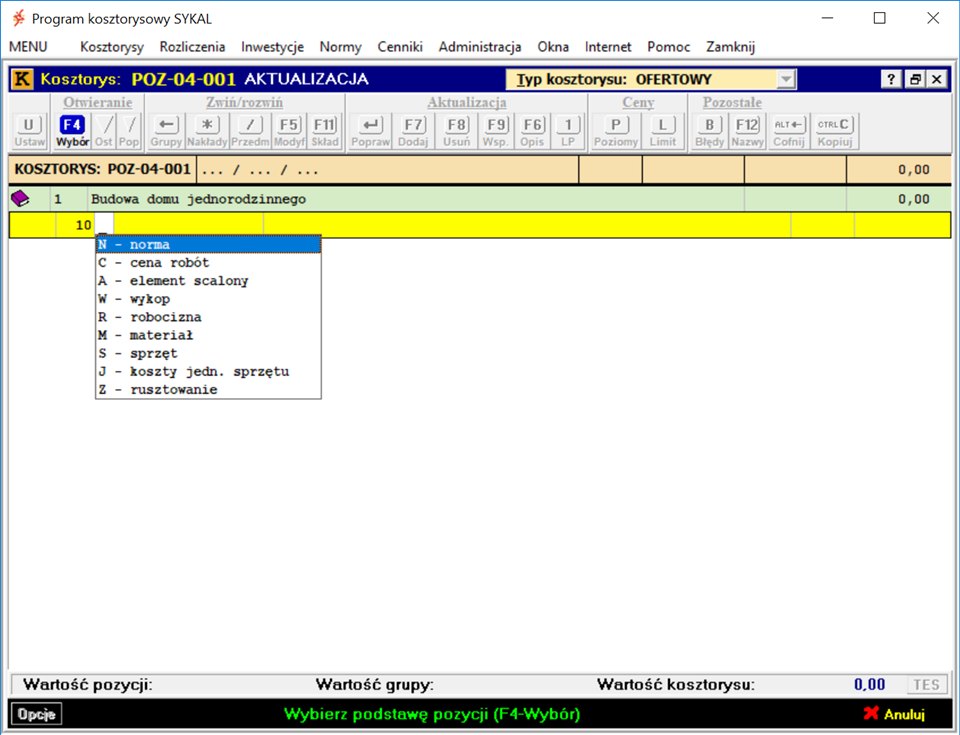
Task: Click the question mark help button
Action: click(x=891, y=79)
